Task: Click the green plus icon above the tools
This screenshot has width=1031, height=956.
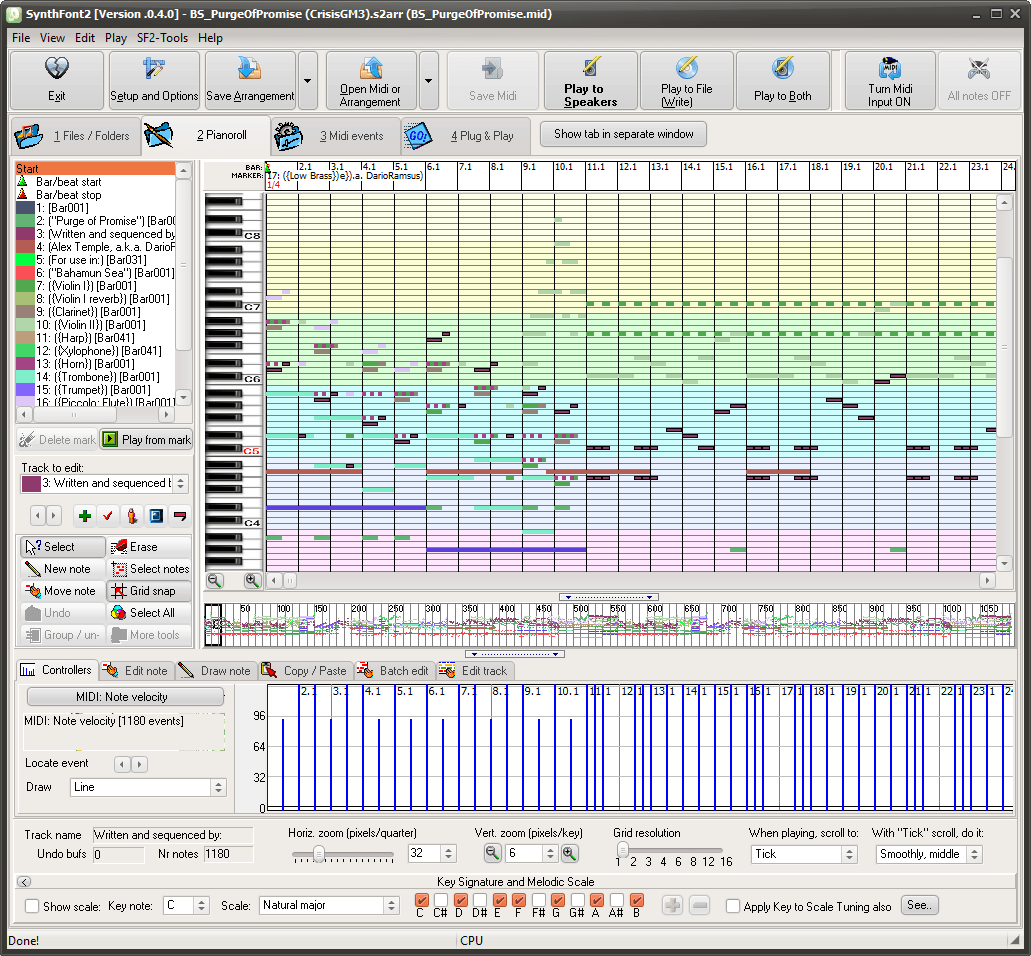Action: click(x=84, y=516)
